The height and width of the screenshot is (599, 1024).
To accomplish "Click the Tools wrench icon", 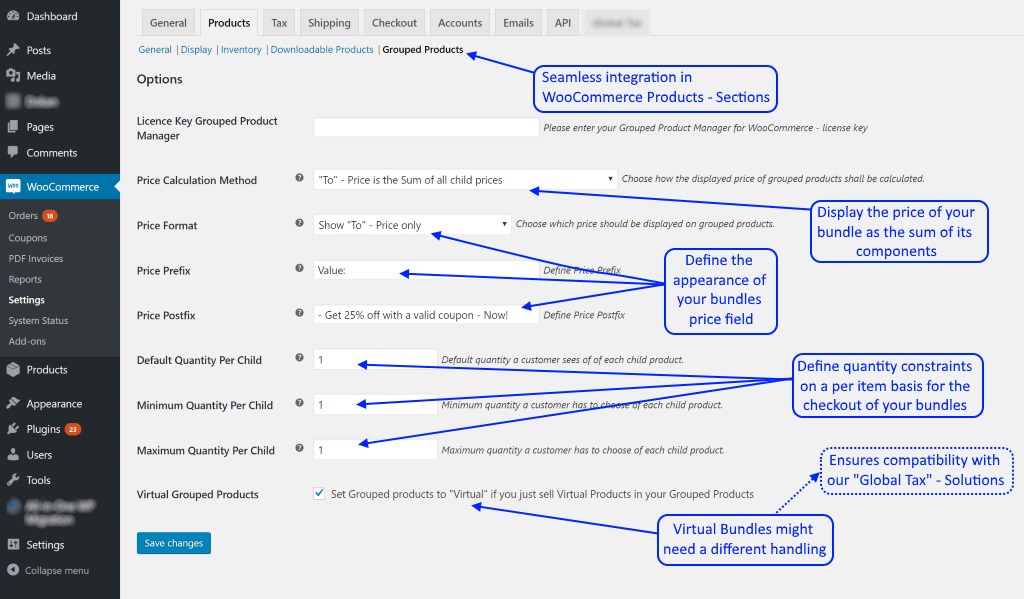I will tap(12, 479).
